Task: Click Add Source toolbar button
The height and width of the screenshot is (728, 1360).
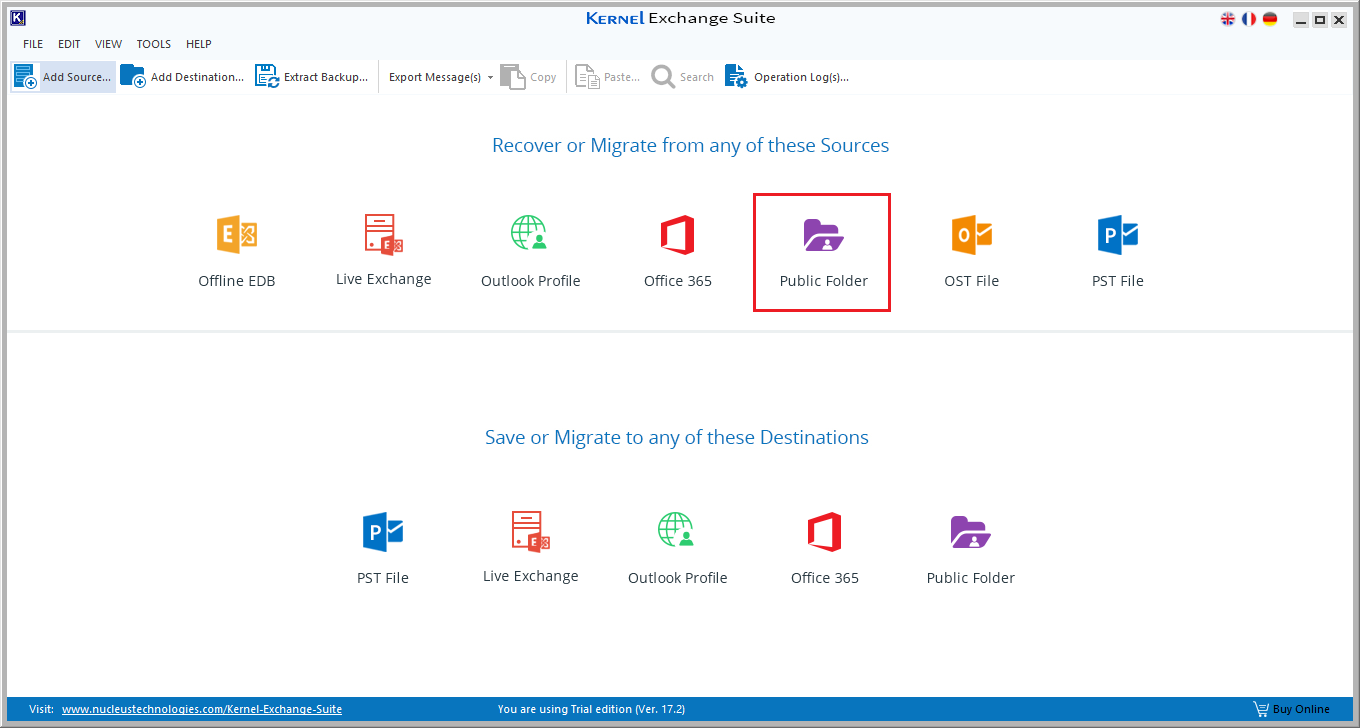Action: (x=63, y=77)
